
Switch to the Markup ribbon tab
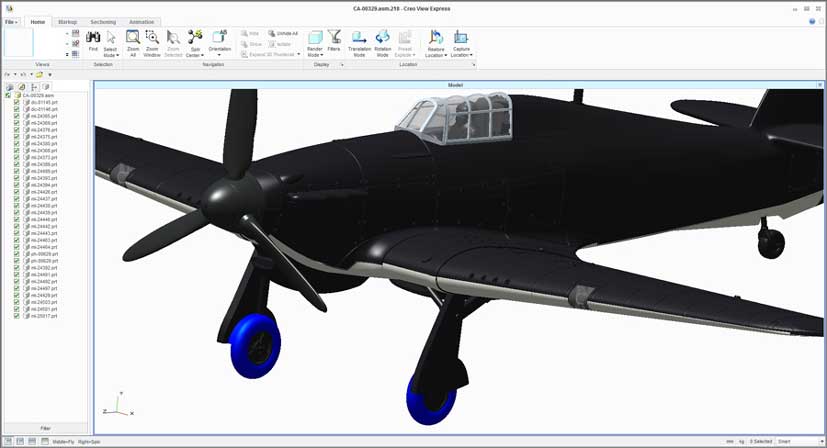point(68,22)
